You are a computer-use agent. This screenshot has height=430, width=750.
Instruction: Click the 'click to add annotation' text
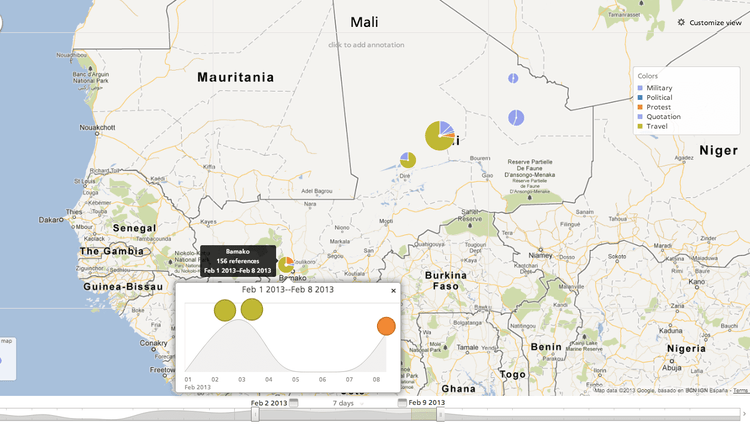(x=366, y=45)
